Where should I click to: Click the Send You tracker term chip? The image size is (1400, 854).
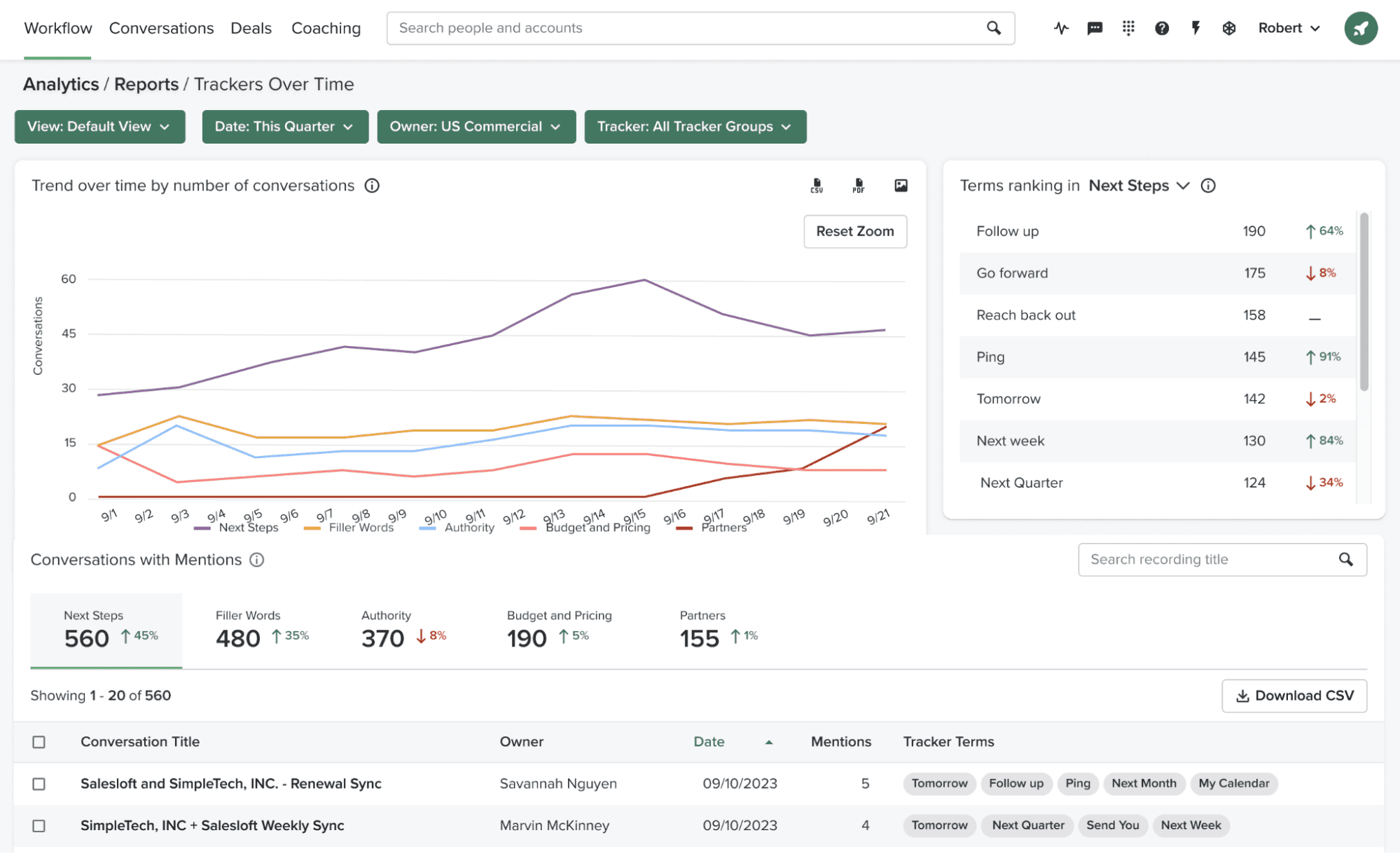pyautogui.click(x=1113, y=826)
